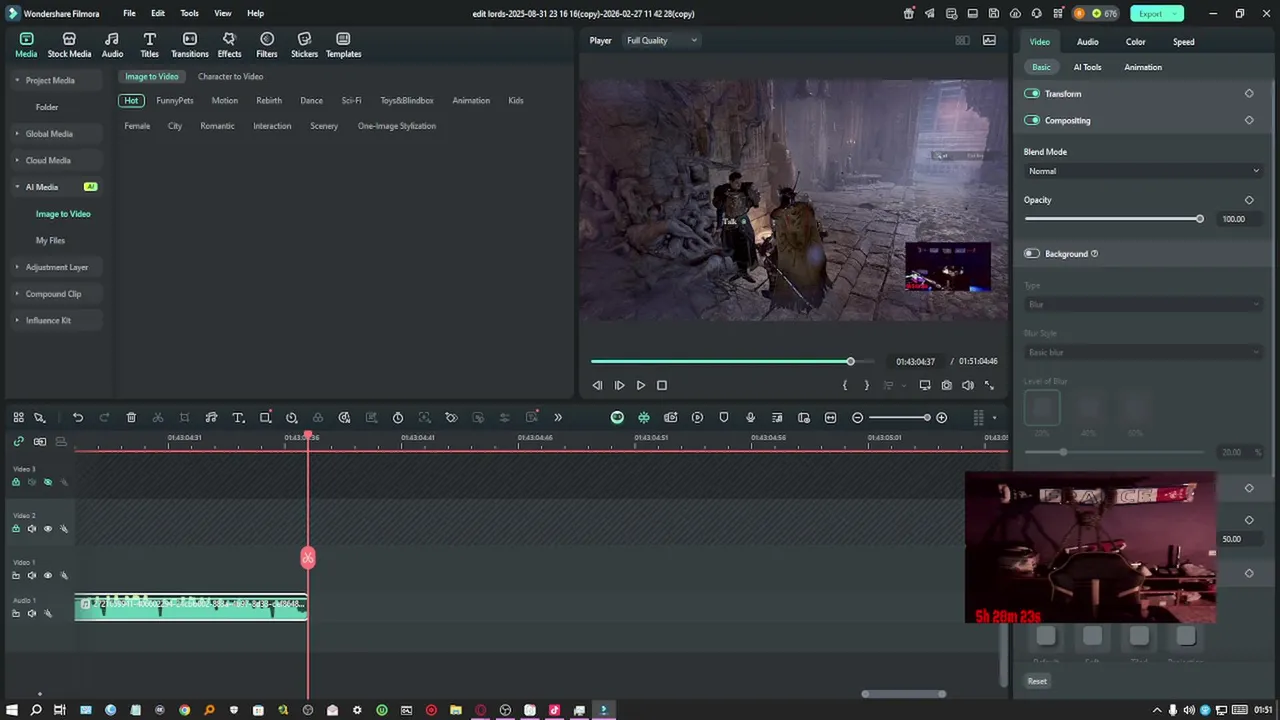
Task: Open the Blend Mode Normal dropdown
Action: pos(1143,171)
